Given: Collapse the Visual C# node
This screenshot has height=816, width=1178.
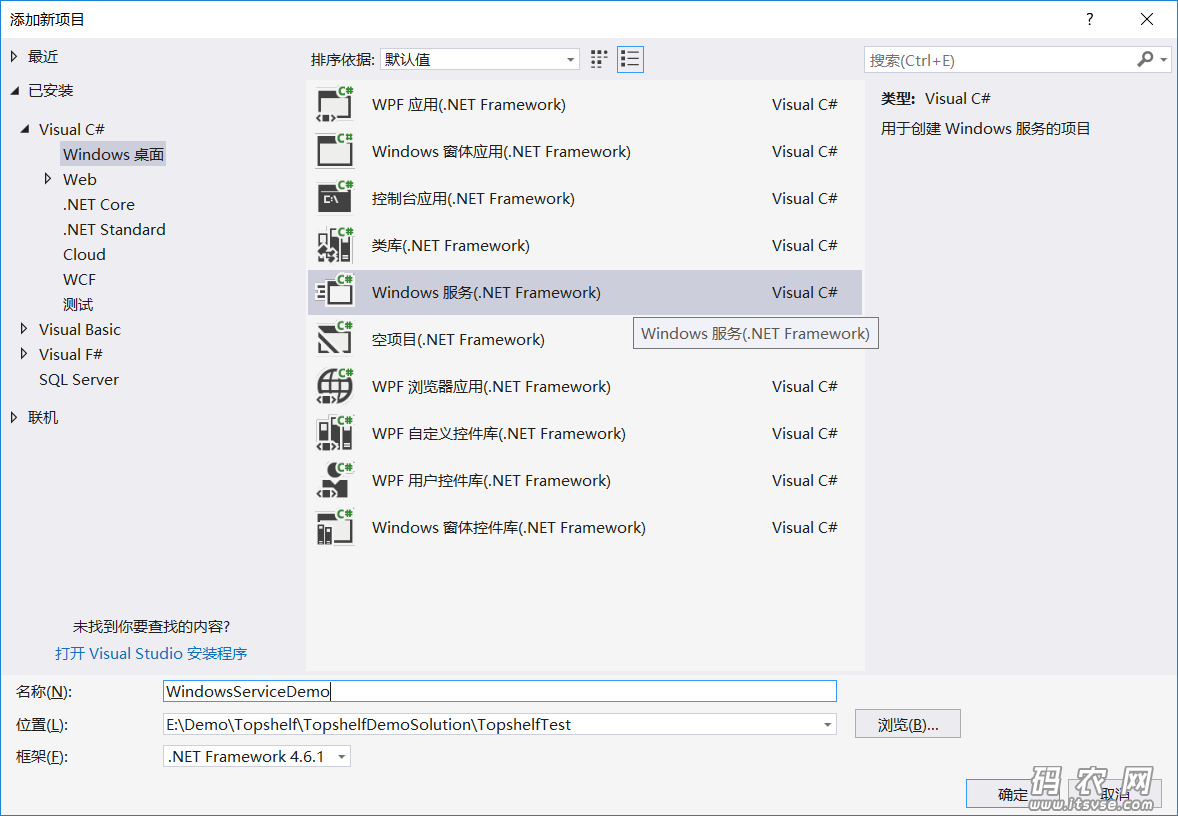Looking at the screenshot, I should 26,129.
